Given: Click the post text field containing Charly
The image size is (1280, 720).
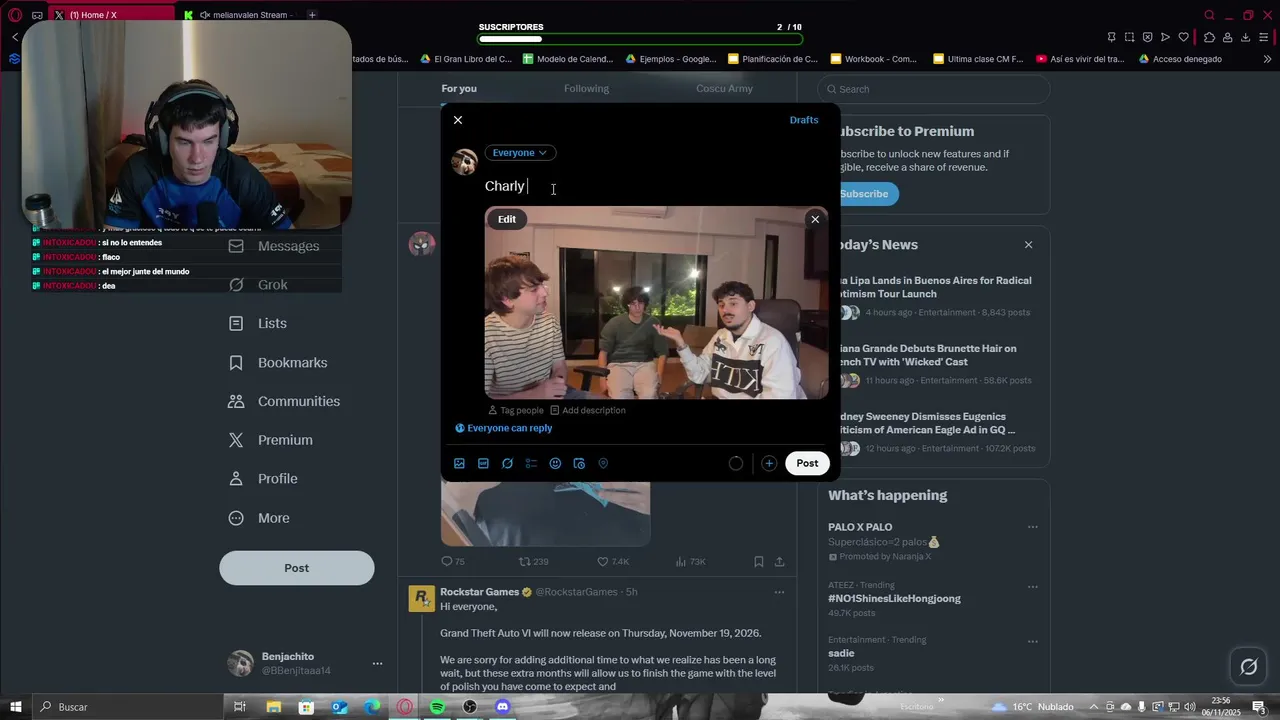Looking at the screenshot, I should coord(655,186).
